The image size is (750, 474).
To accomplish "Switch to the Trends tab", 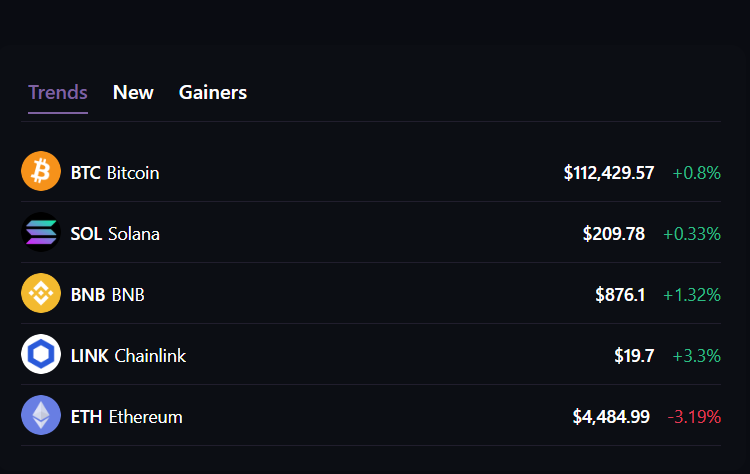I will pos(58,93).
